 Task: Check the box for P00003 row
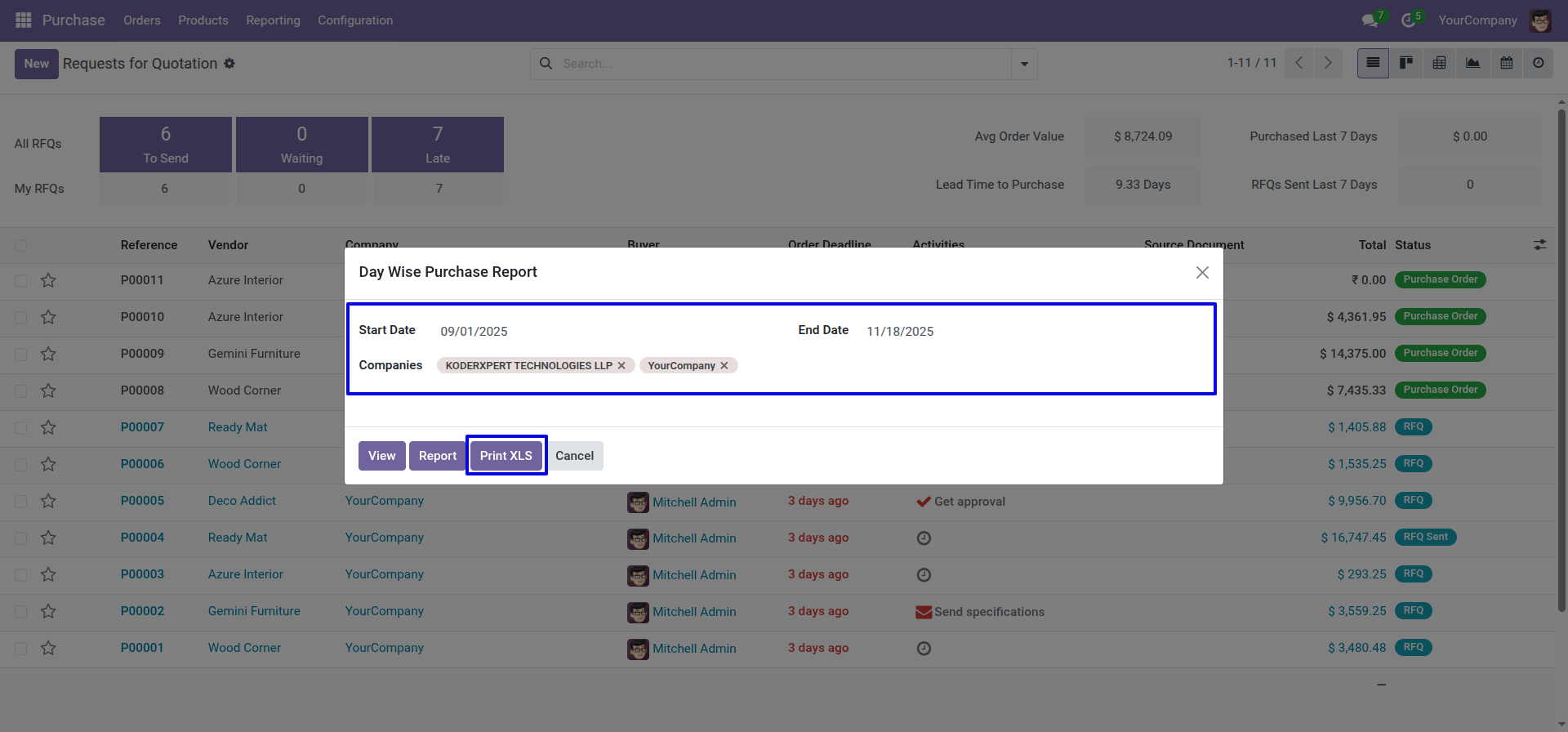(x=21, y=574)
